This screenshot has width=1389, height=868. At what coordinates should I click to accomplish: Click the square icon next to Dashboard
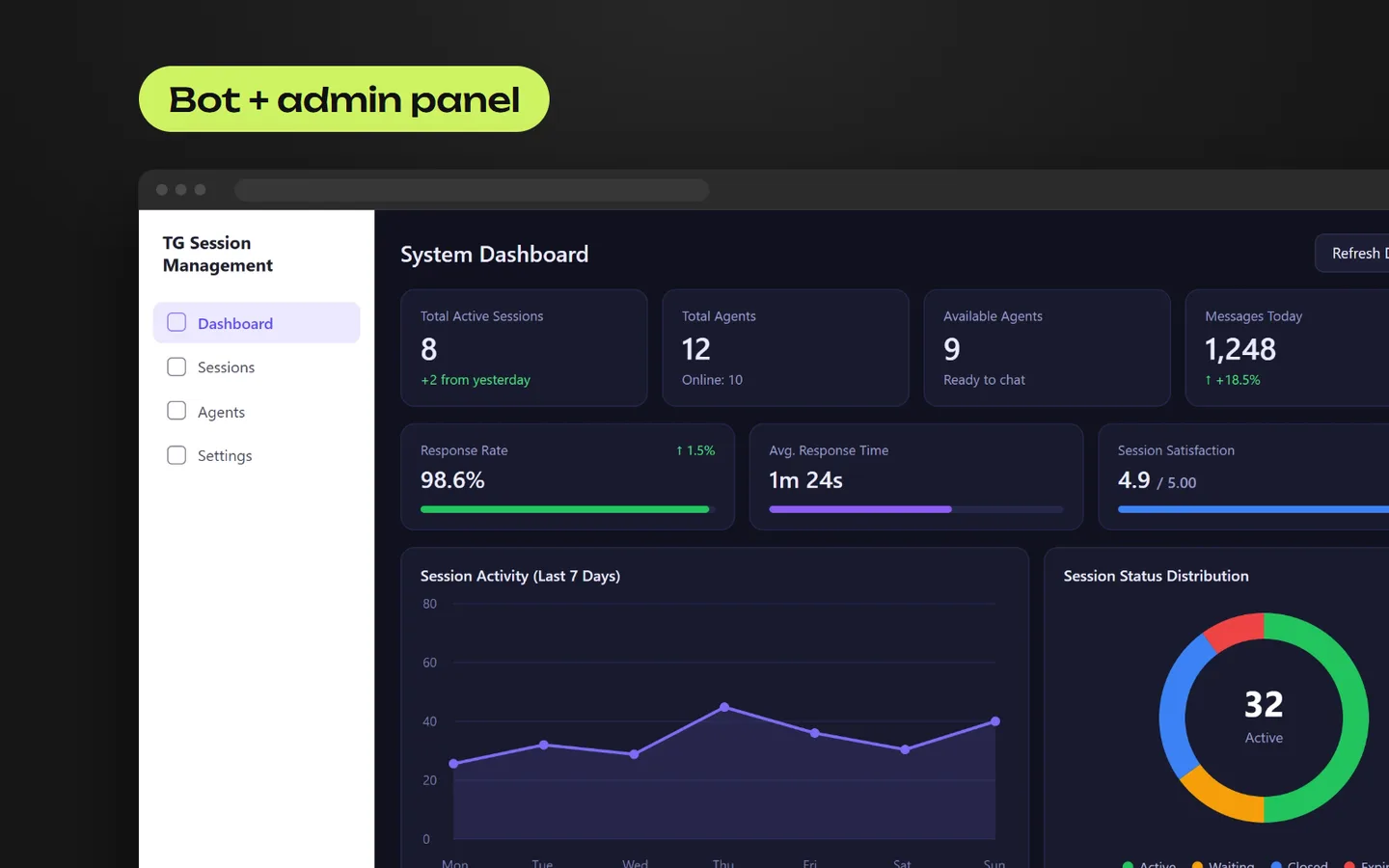(x=177, y=322)
